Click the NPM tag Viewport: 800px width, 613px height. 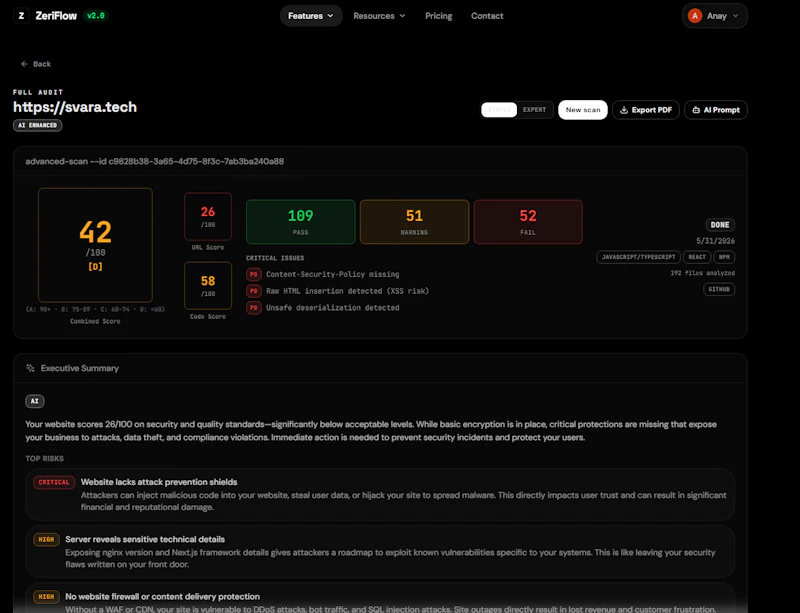tap(724, 257)
